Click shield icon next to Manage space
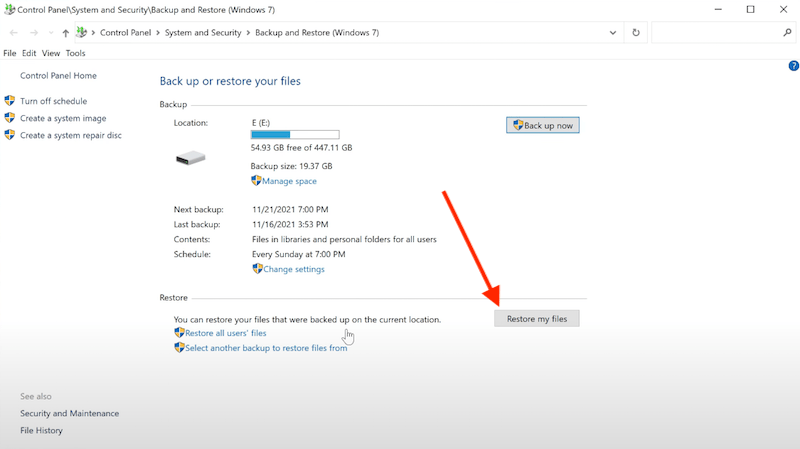The height and width of the screenshot is (449, 800). point(256,181)
